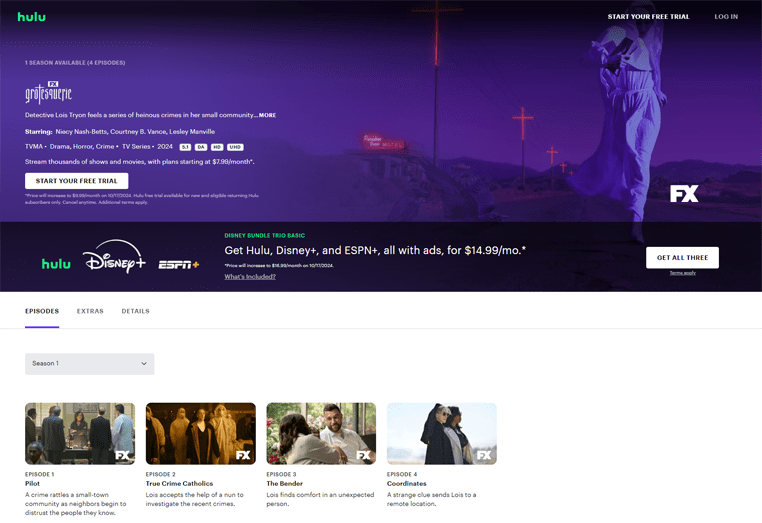This screenshot has height=523, width=762.
Task: Switch to the Episodes tab
Action: coord(42,311)
